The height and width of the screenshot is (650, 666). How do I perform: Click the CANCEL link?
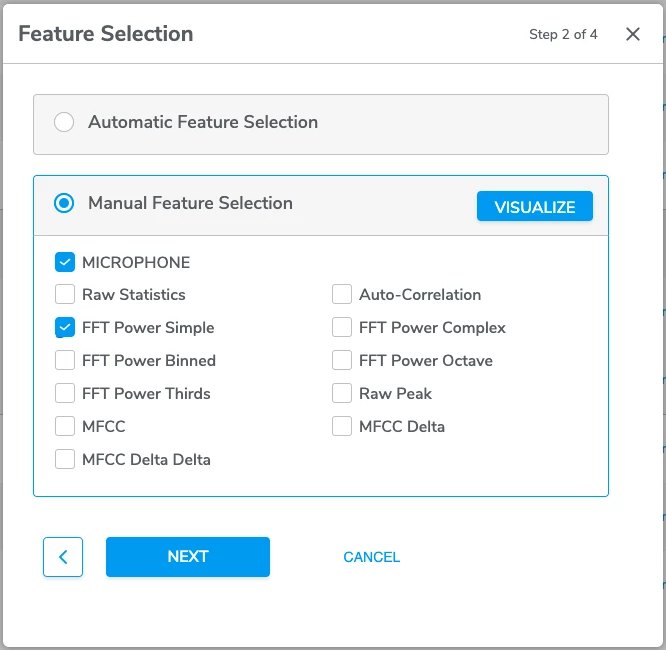[372, 557]
